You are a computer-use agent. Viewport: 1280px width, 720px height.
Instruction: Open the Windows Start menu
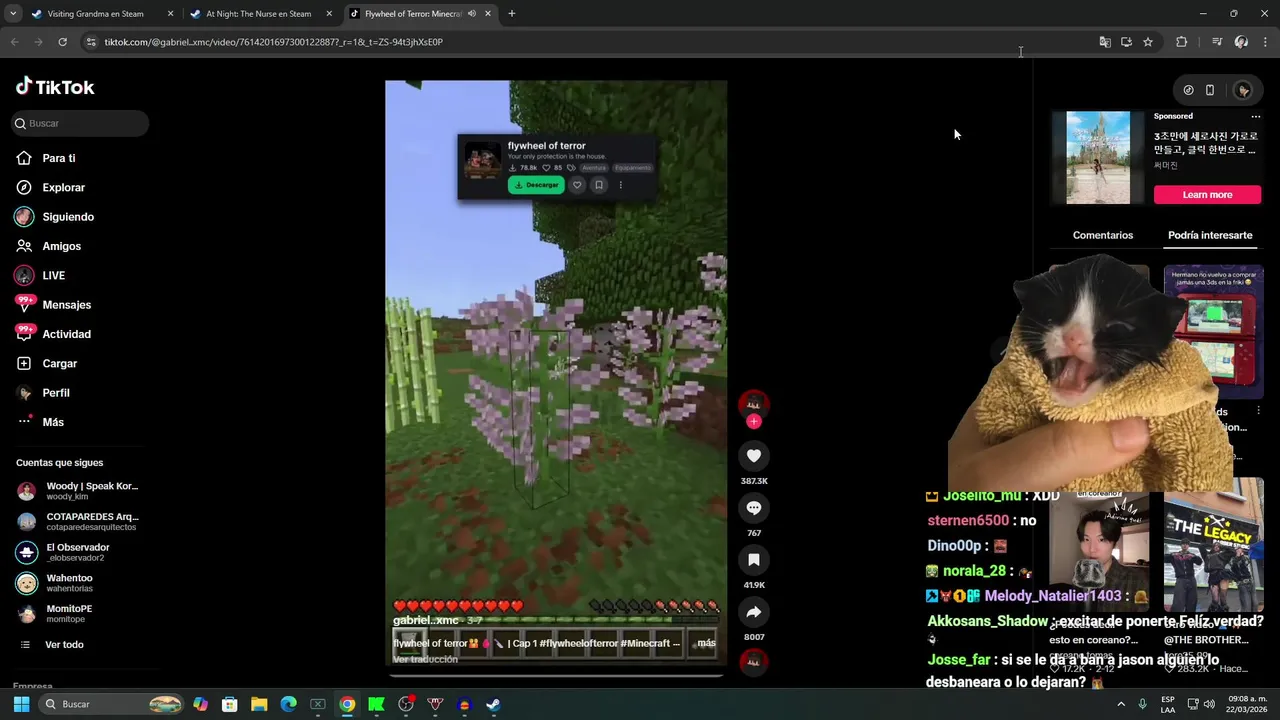coord(21,704)
